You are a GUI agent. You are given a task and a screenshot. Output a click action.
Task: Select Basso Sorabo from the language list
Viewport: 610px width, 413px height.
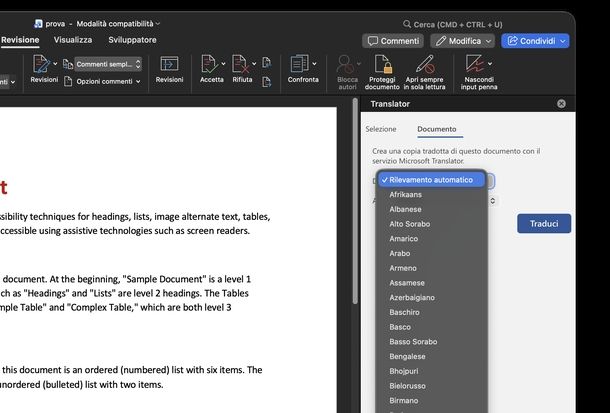(x=431, y=342)
